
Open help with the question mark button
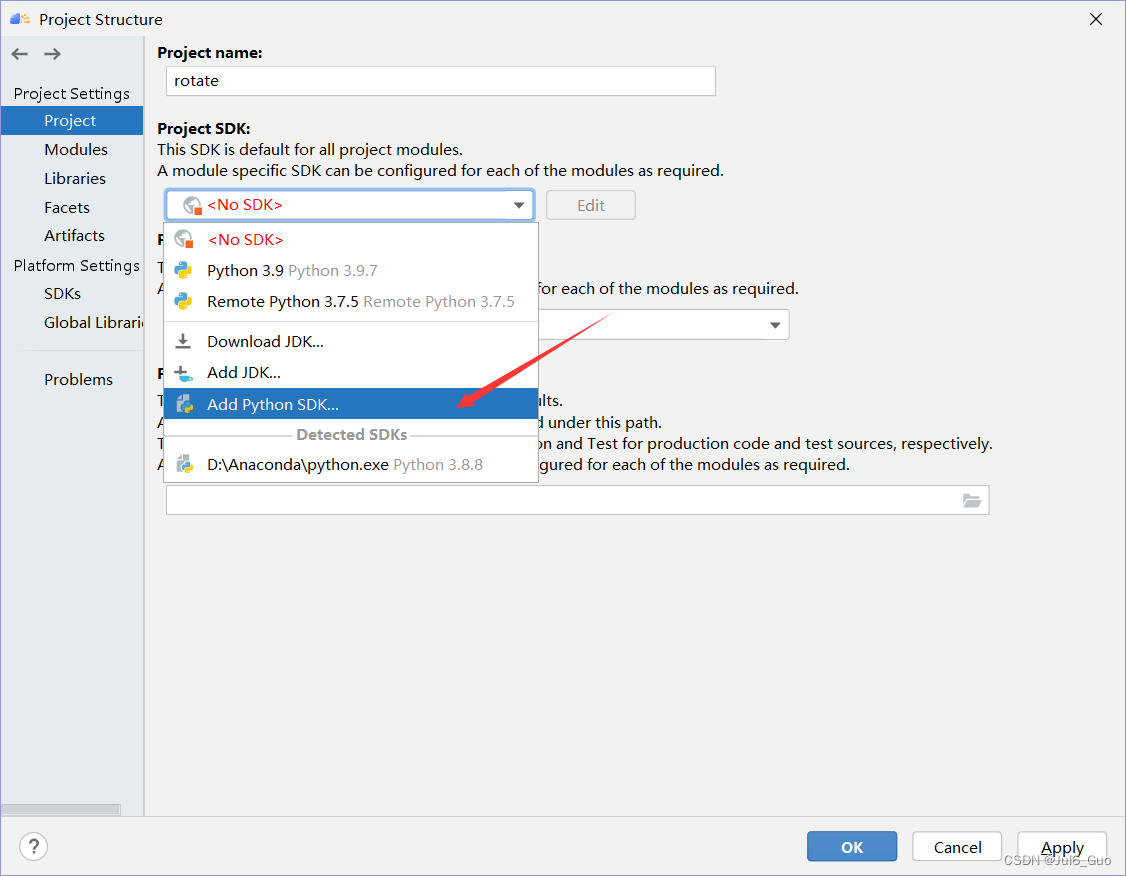[33, 846]
